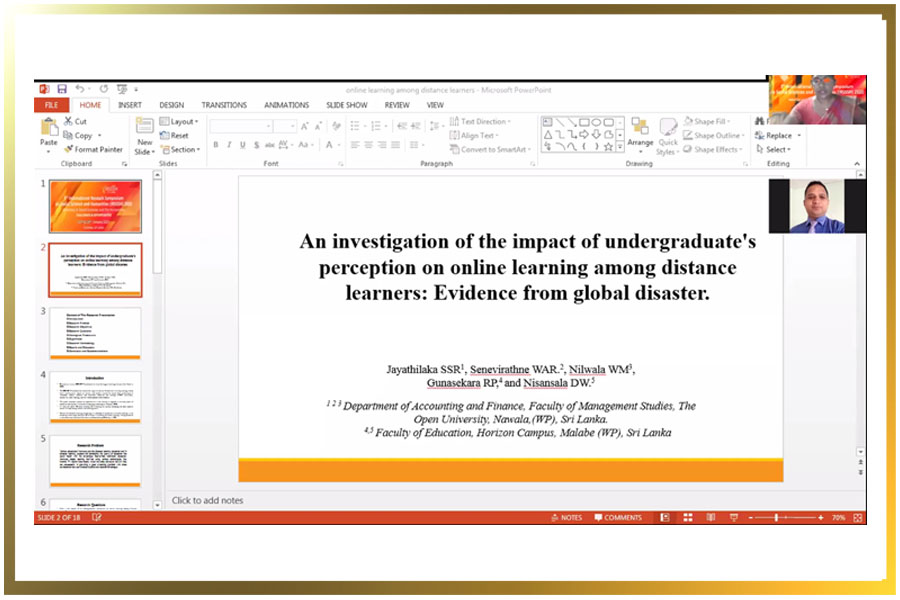
Task: Select the text box shape
Action: [x=548, y=122]
